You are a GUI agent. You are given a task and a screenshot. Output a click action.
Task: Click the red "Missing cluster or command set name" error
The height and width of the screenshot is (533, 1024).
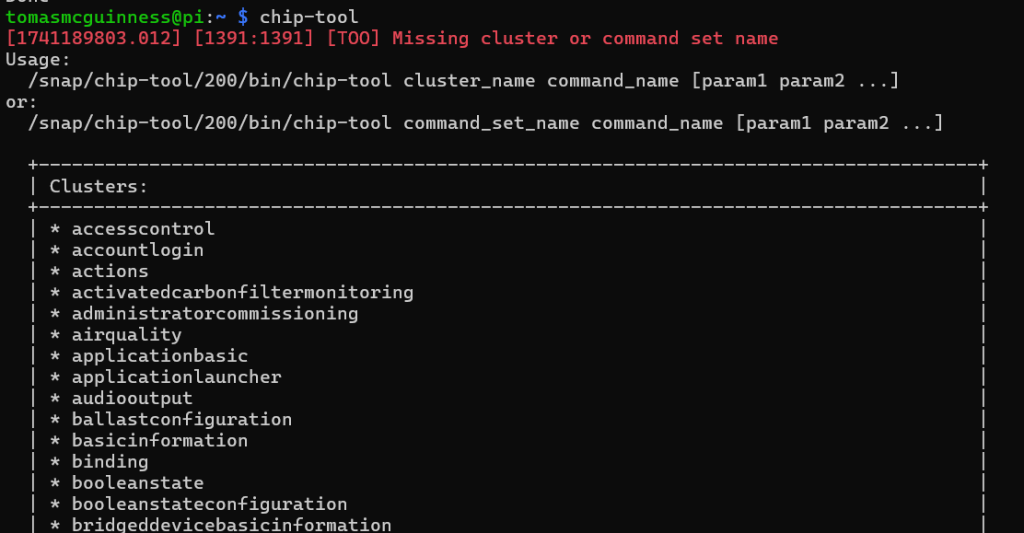coord(584,38)
